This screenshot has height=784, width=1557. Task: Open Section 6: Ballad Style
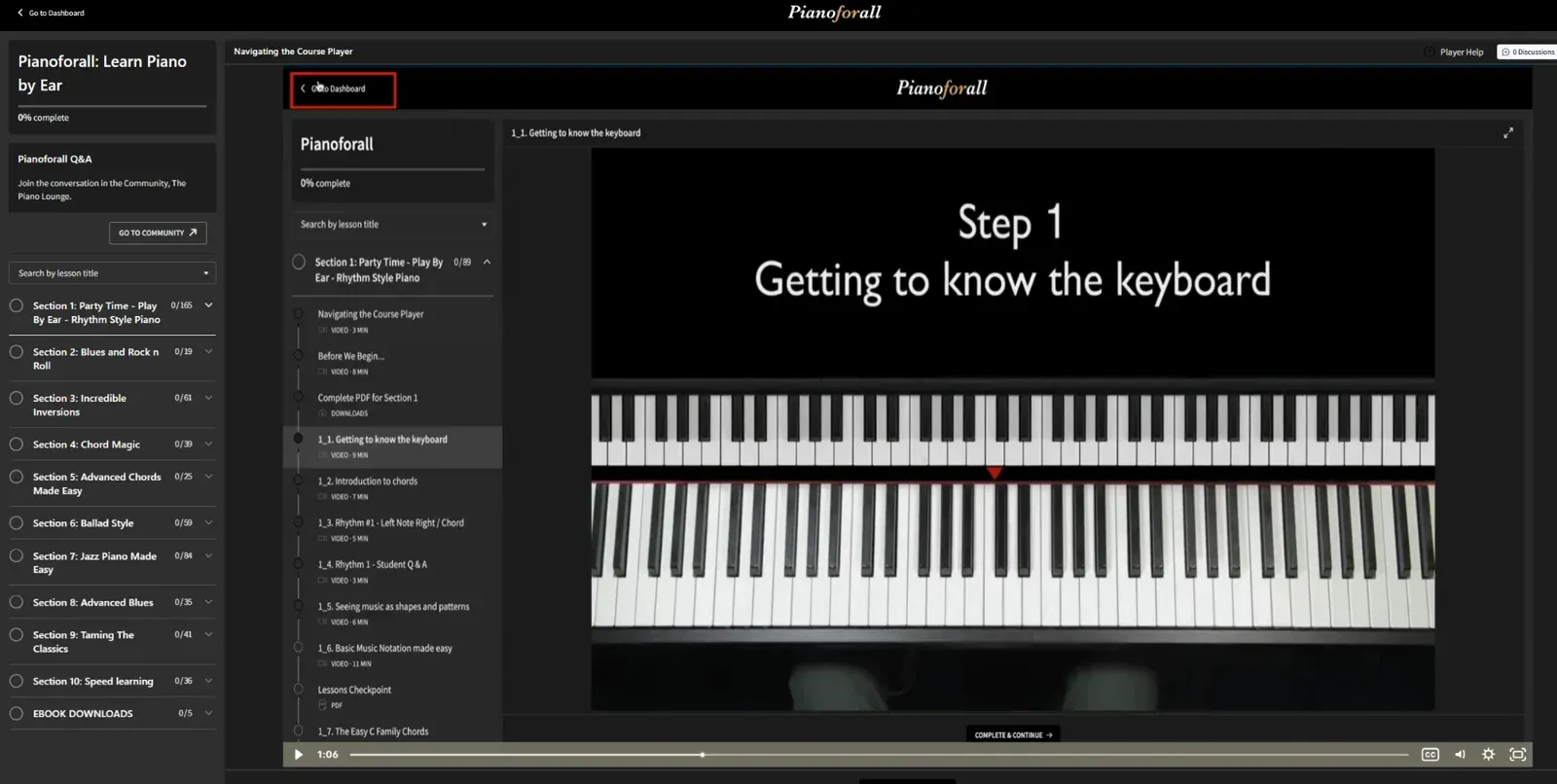click(x=83, y=523)
